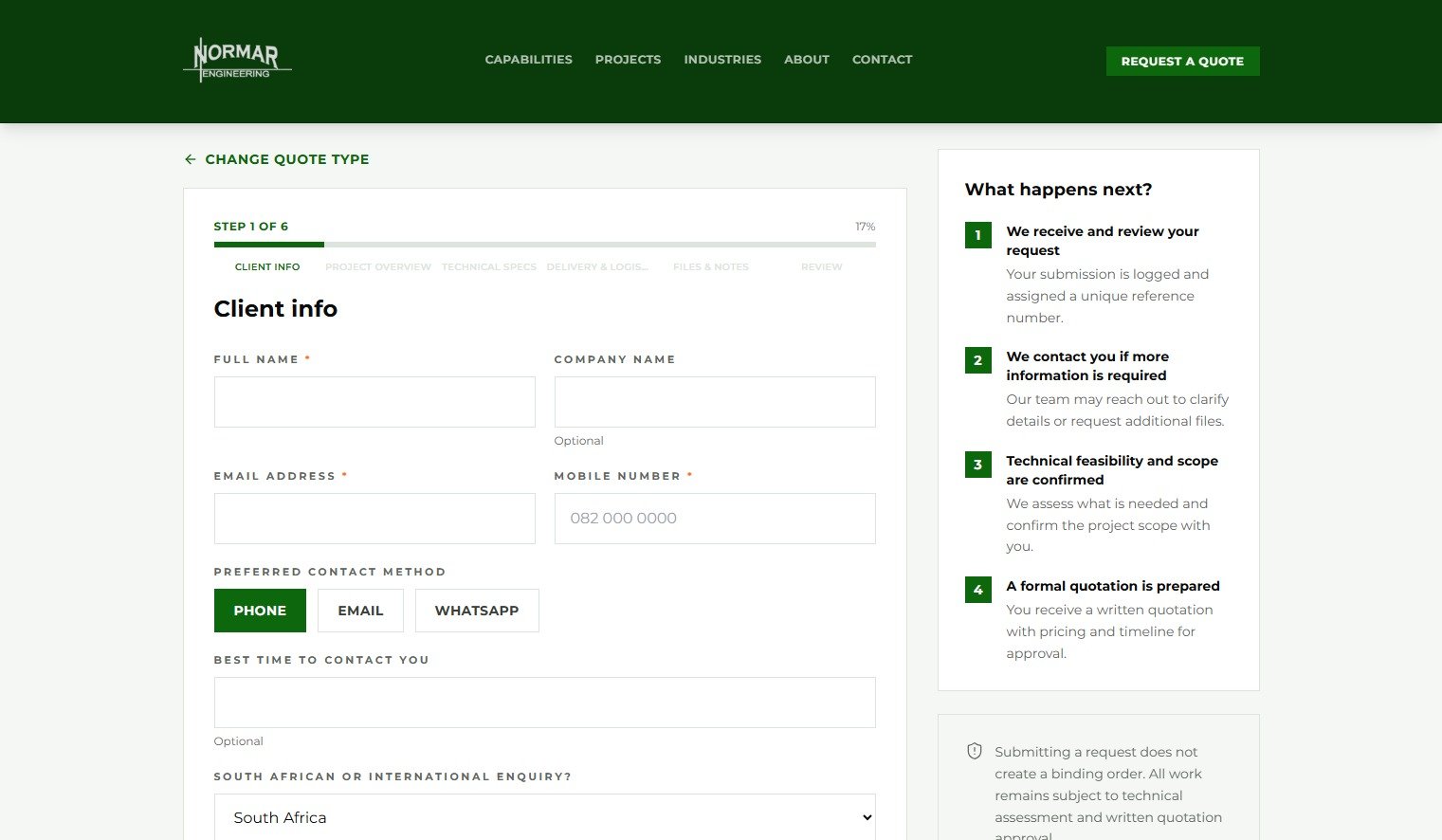
Task: Focus the Email Address input field
Action: (x=374, y=519)
